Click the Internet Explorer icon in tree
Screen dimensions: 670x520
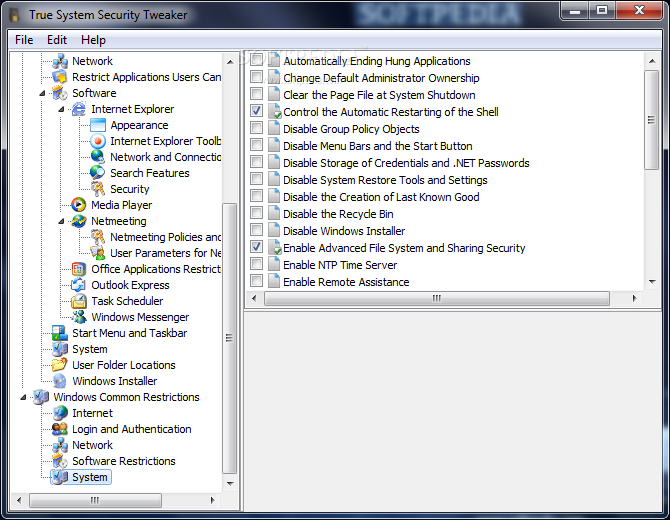tap(79, 109)
